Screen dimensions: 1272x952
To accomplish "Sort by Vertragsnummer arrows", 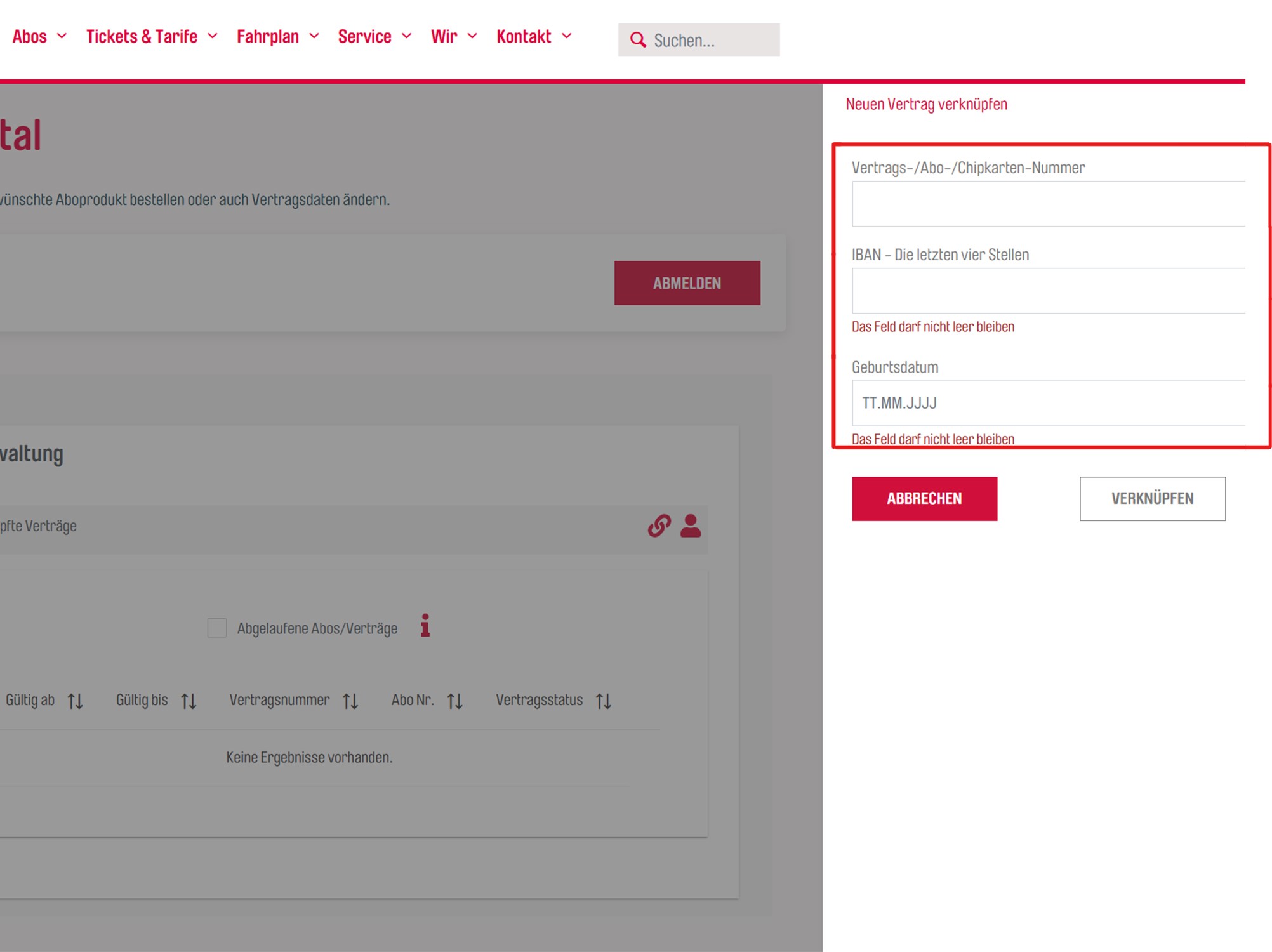I will [350, 701].
